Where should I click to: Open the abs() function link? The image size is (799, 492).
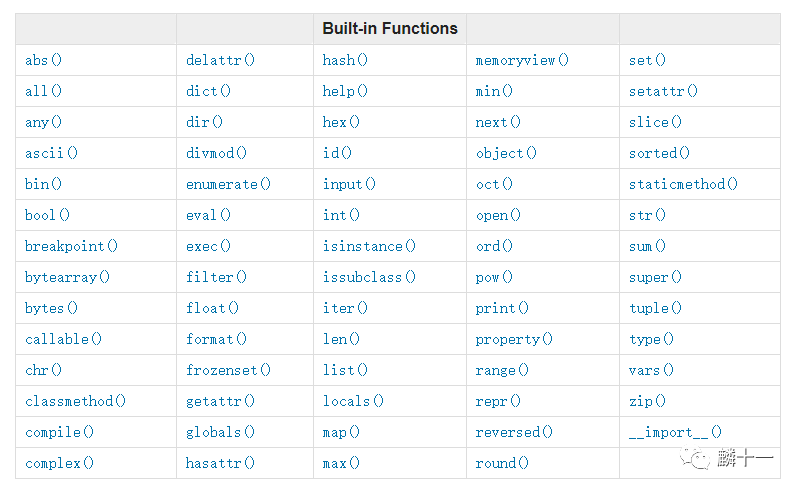(43, 60)
